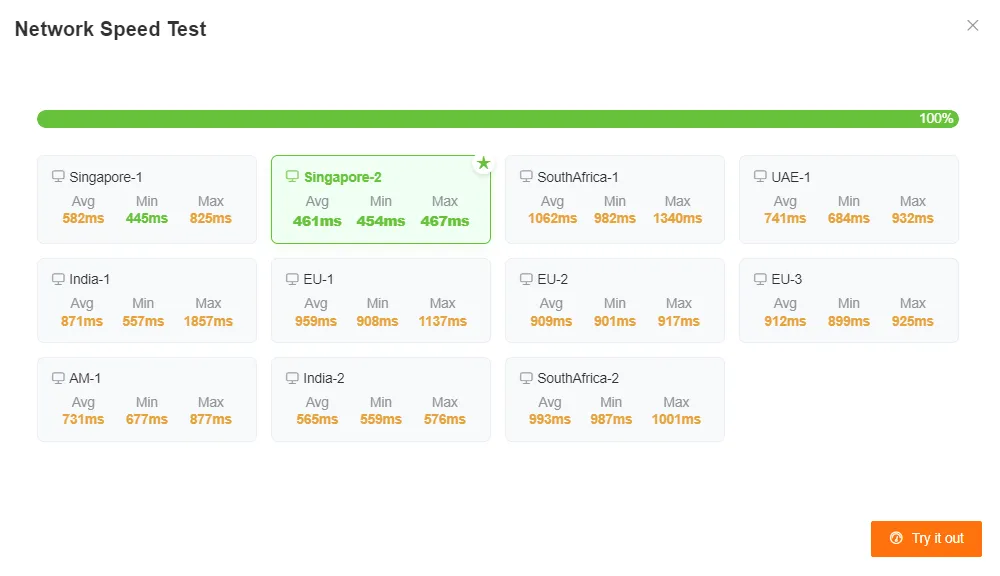Click the monitor icon on EU-3 card

[x=760, y=278]
